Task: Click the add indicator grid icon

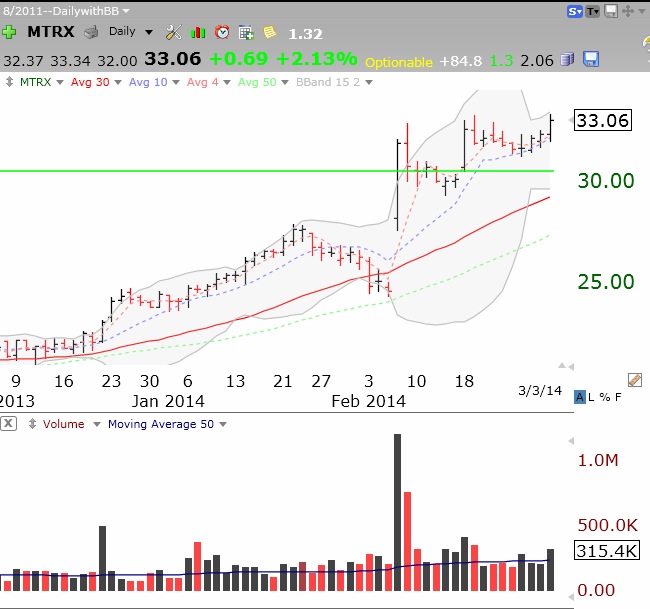Action: tap(246, 33)
